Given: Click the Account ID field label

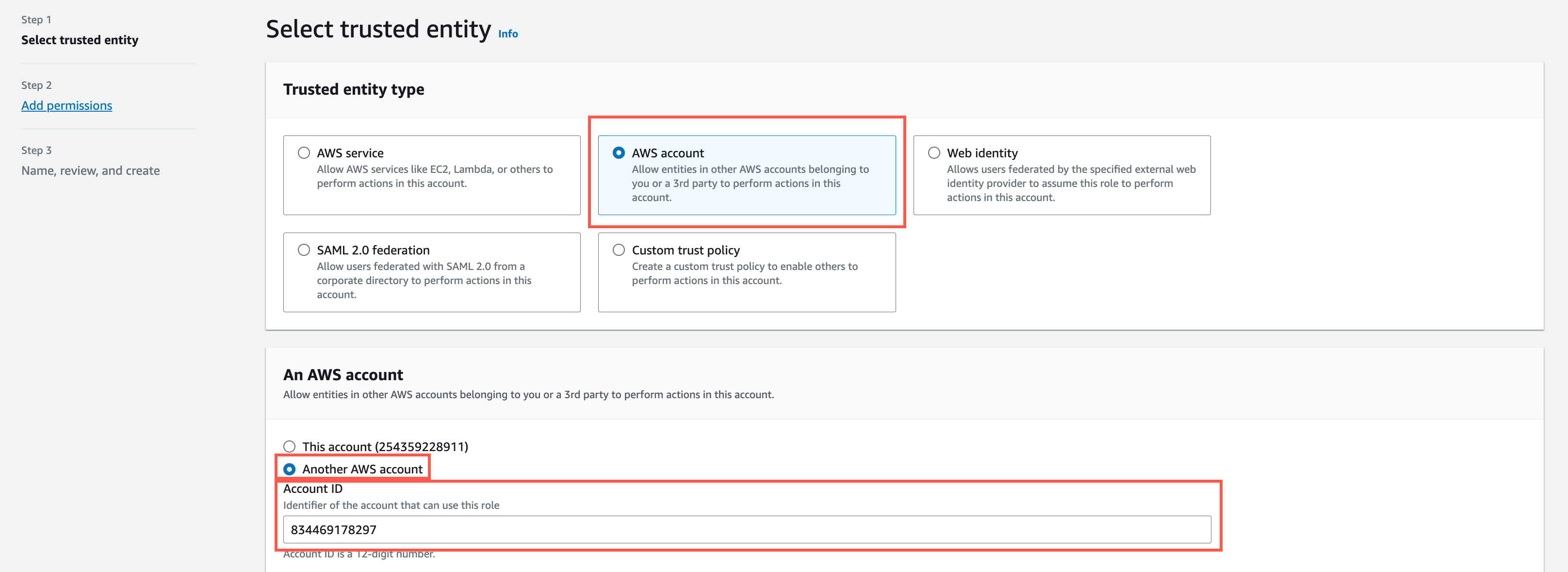Looking at the screenshot, I should point(313,488).
